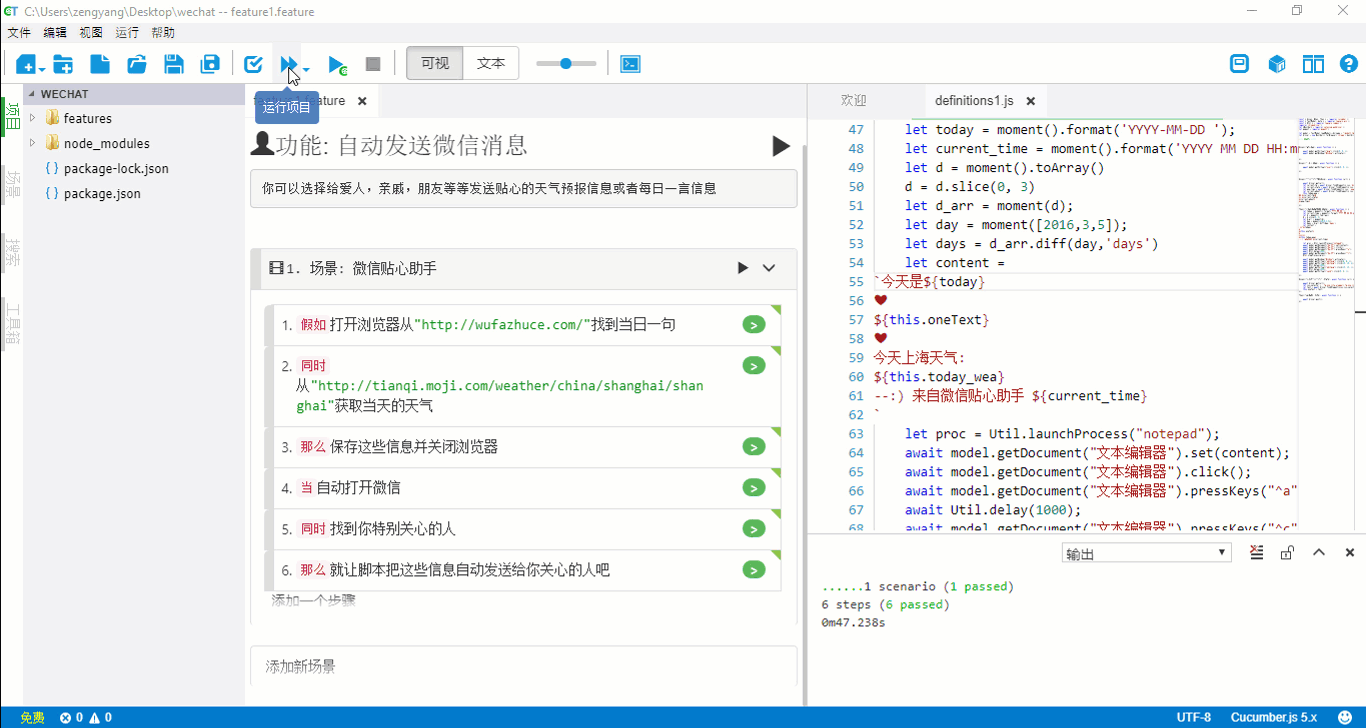Click 添加一个步骤 to add step
Screen dimensions: 1366x728
tap(313, 601)
